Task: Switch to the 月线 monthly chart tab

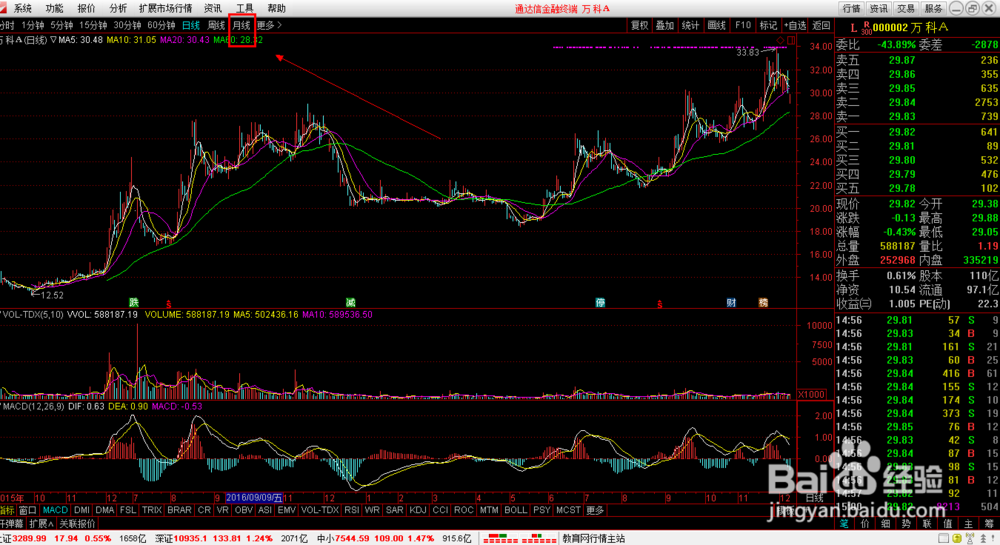Action: tap(241, 25)
